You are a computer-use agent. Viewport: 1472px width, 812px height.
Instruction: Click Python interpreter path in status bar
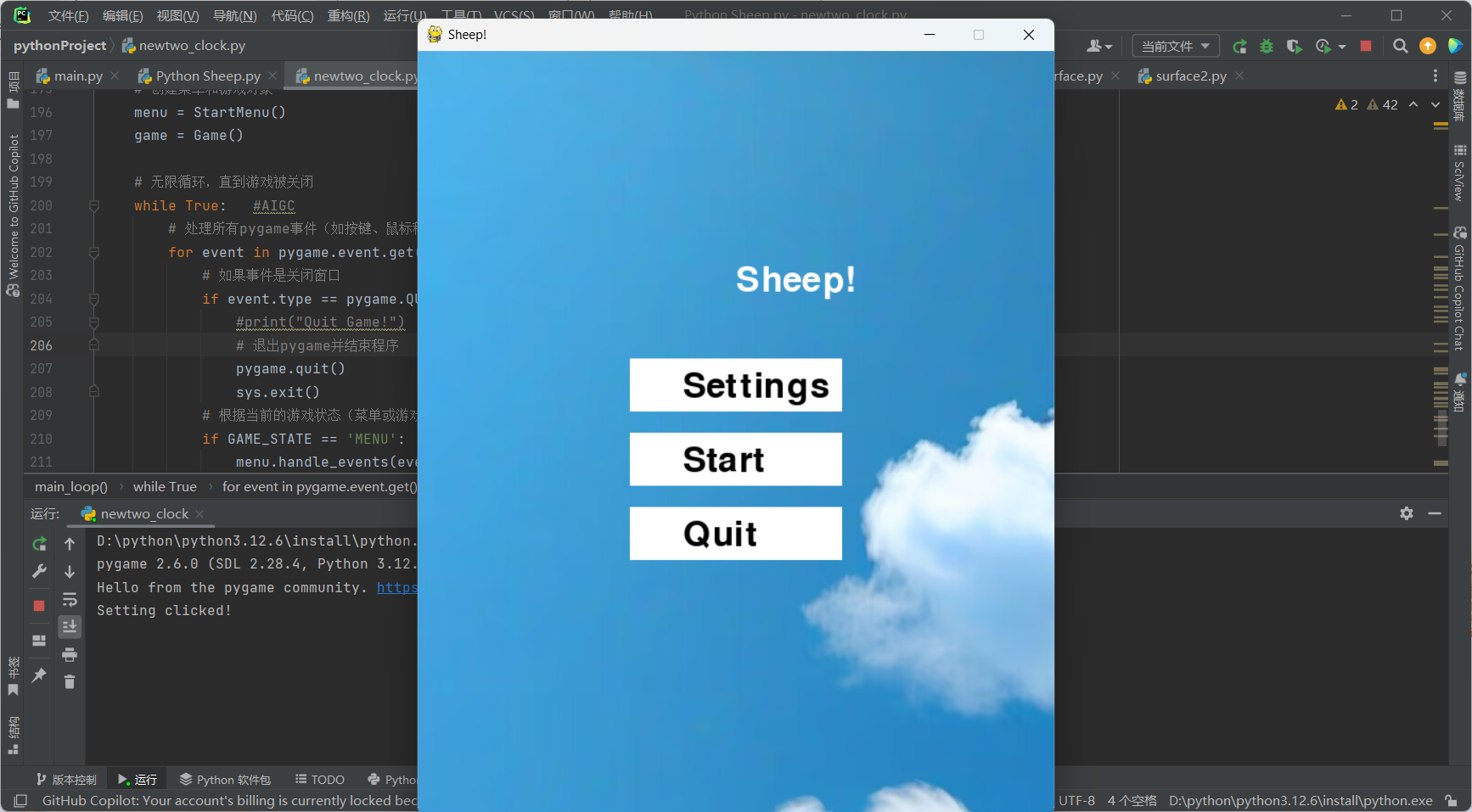[x=1301, y=801]
